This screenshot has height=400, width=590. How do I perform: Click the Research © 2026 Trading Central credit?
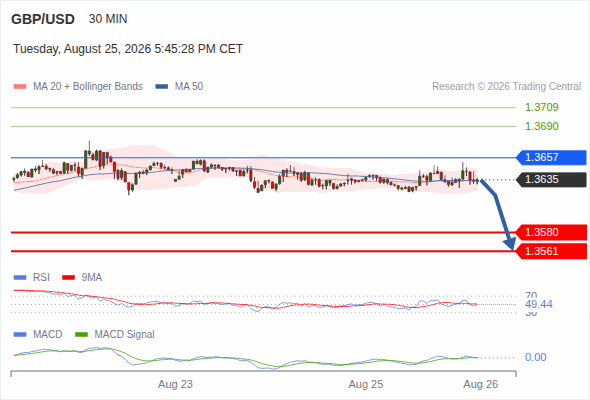506,87
